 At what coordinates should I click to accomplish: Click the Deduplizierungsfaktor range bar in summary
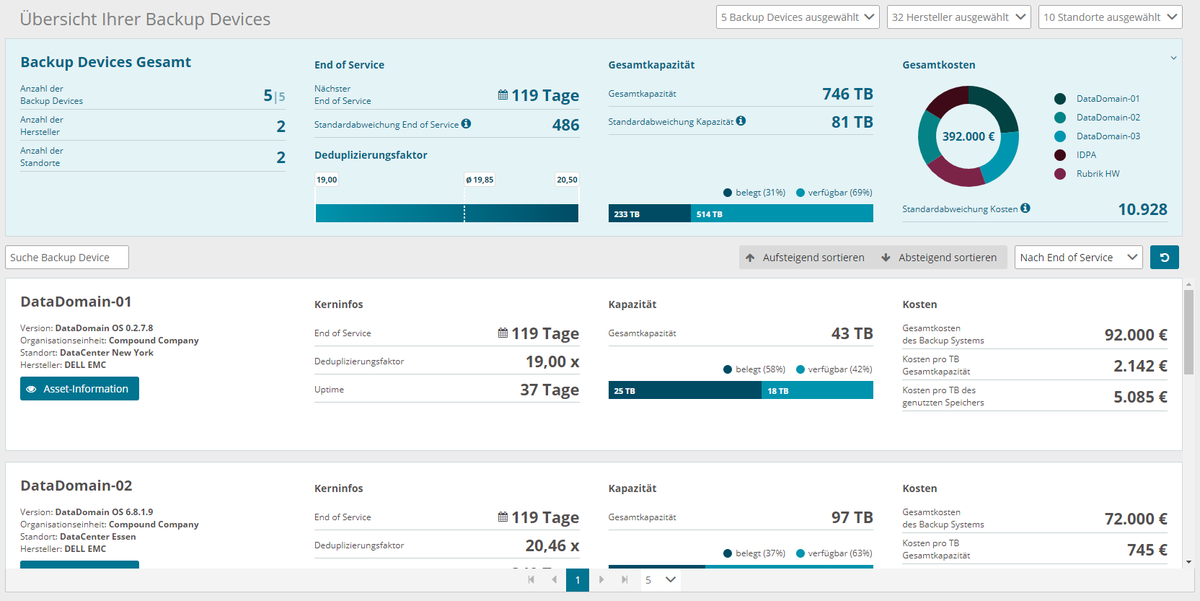446,213
